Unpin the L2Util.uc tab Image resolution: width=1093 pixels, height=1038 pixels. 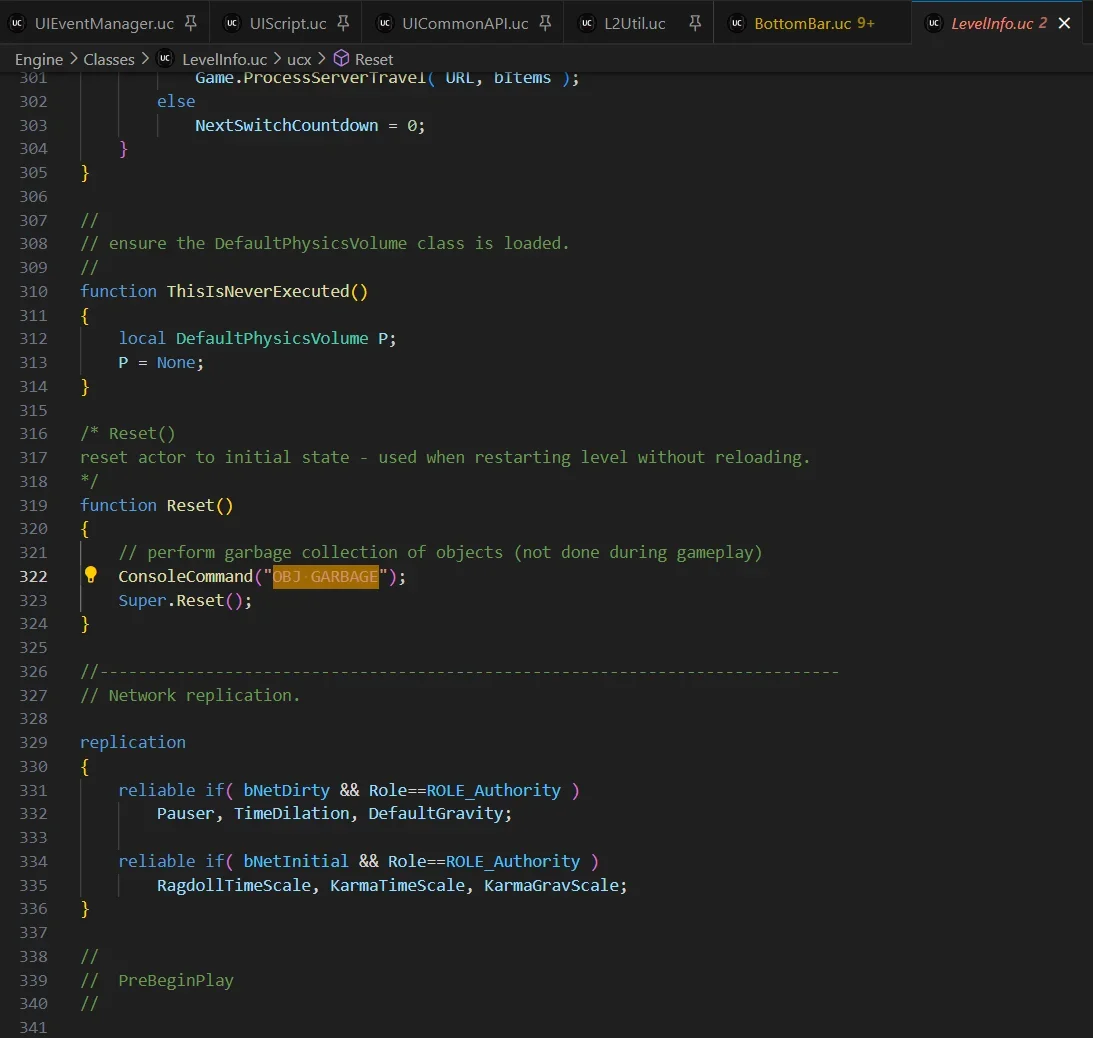(x=695, y=23)
